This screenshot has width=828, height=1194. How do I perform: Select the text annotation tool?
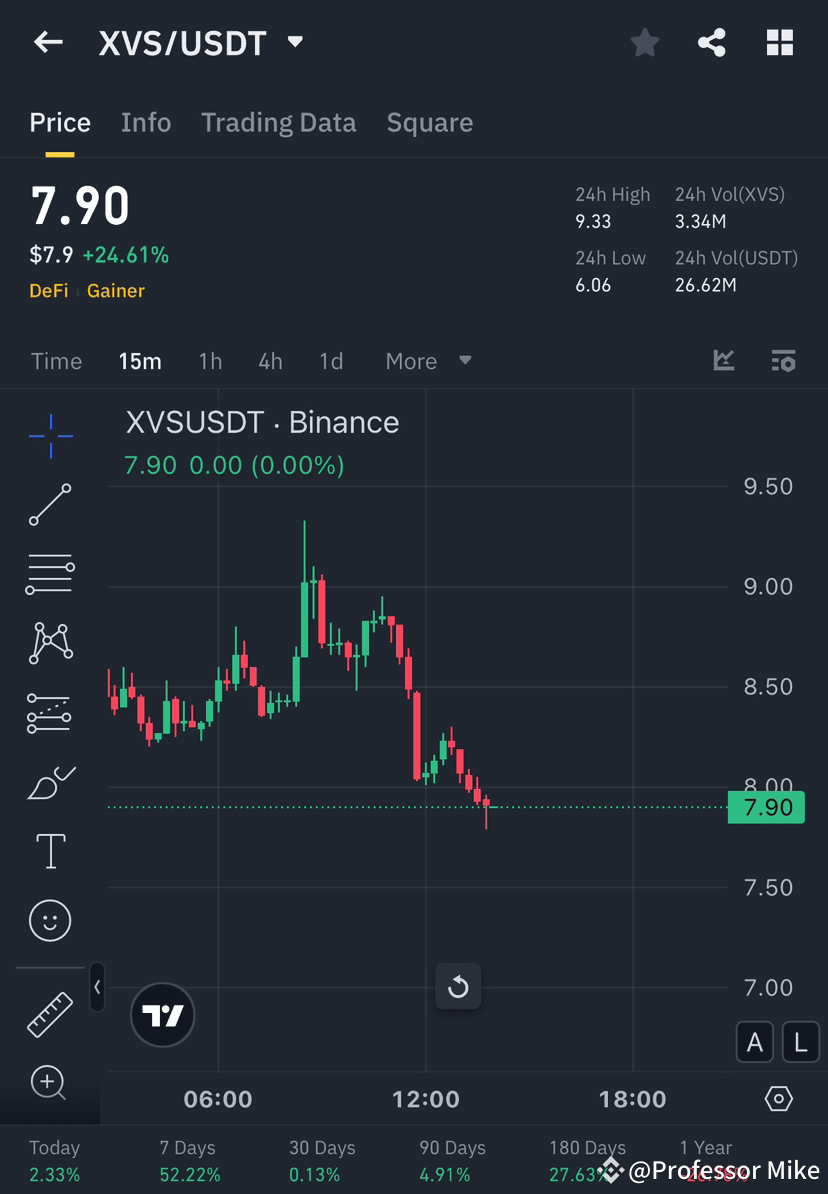50,850
